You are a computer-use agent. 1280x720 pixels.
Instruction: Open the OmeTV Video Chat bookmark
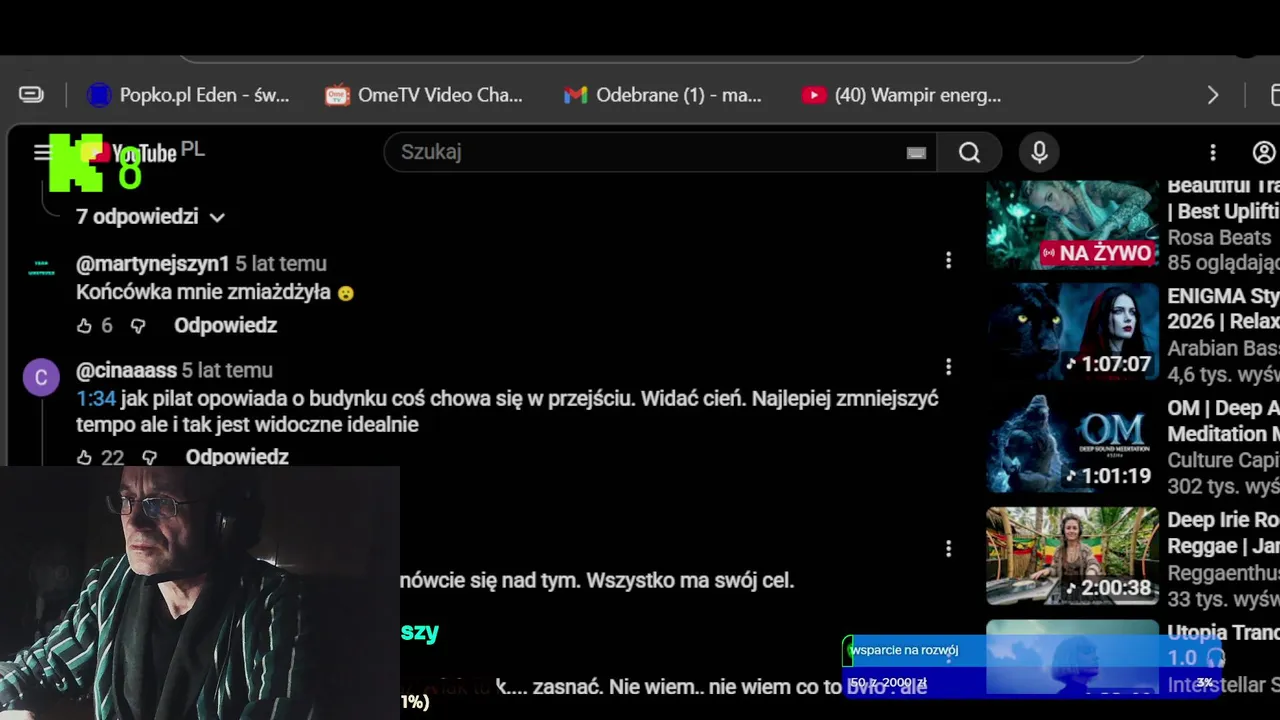424,95
